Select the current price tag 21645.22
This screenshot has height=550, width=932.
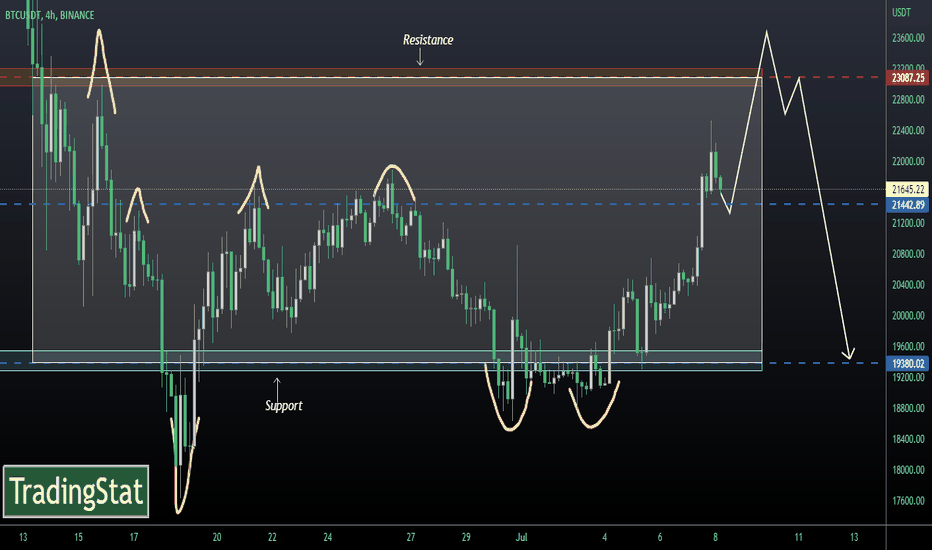[x=908, y=190]
